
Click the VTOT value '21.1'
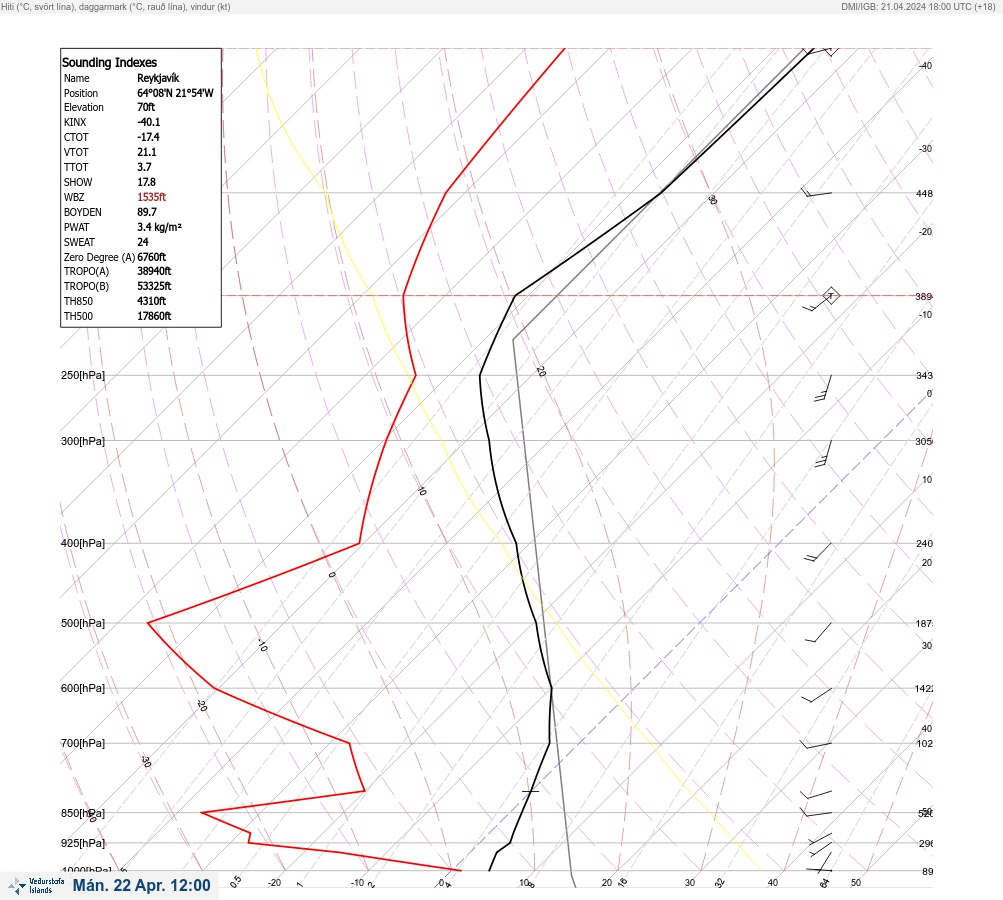146,152
